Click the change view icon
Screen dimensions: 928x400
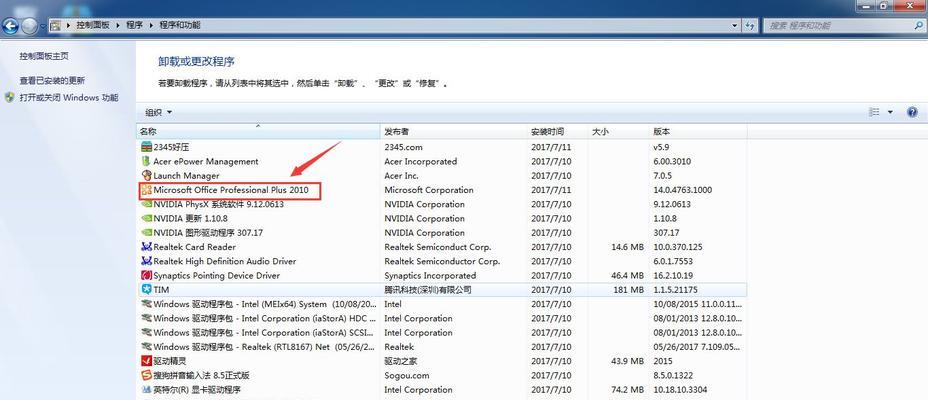click(x=874, y=112)
